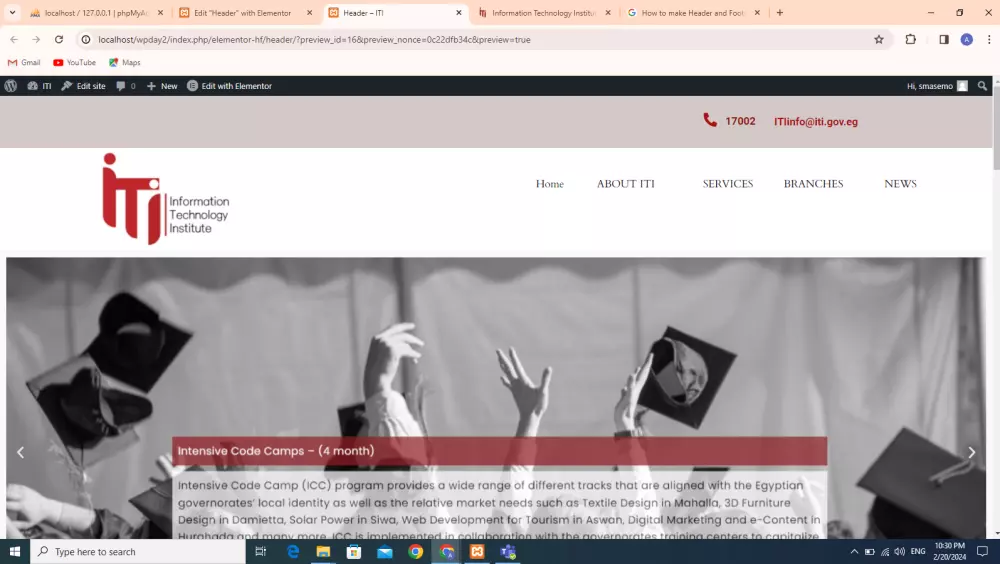Open the ABOUT ITI nav menu item
The width and height of the screenshot is (1000, 564).
click(626, 184)
